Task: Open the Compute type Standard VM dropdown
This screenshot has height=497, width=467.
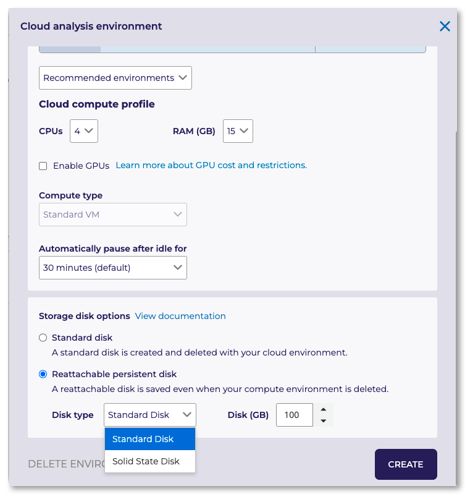Action: pos(113,215)
